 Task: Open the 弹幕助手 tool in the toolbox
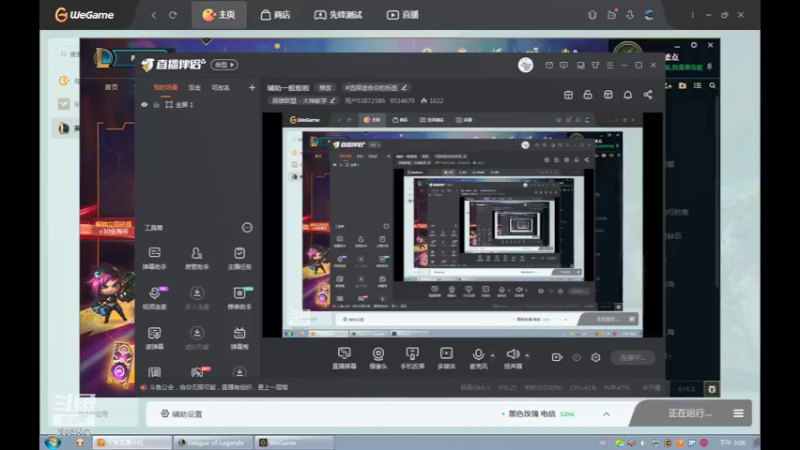(x=154, y=258)
